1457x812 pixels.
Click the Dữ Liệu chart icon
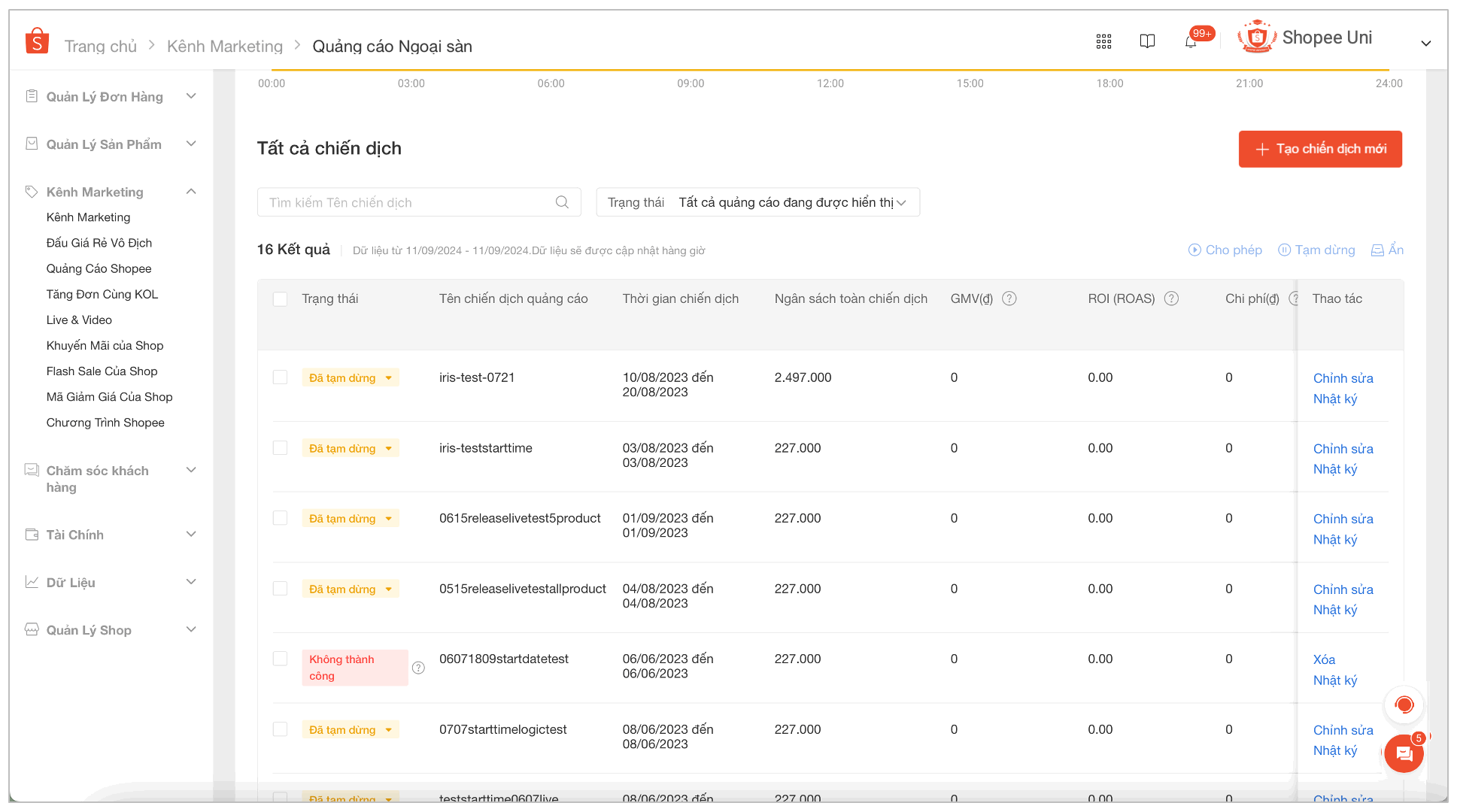coord(32,582)
